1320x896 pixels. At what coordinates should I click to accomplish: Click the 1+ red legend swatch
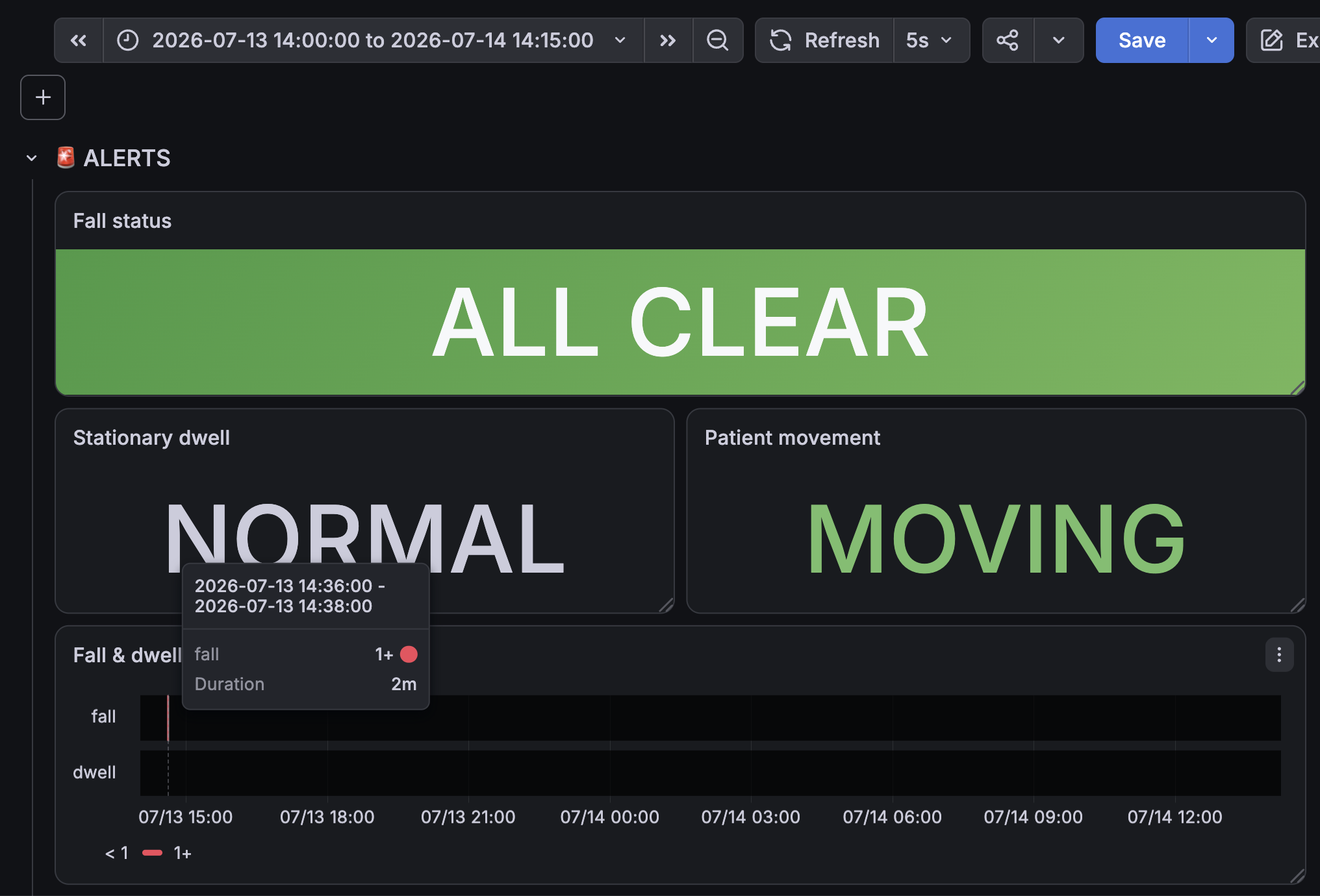[x=152, y=852]
